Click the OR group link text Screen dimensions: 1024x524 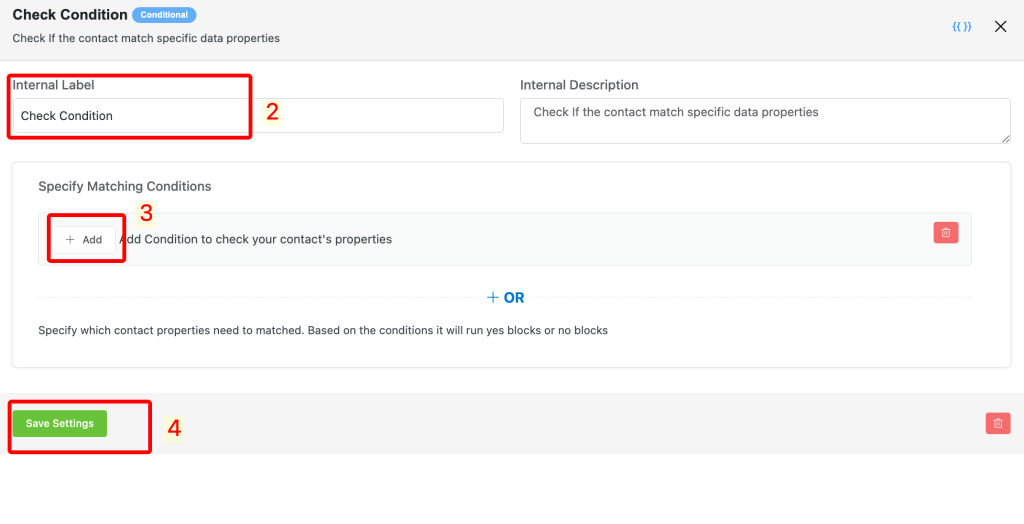coord(514,298)
